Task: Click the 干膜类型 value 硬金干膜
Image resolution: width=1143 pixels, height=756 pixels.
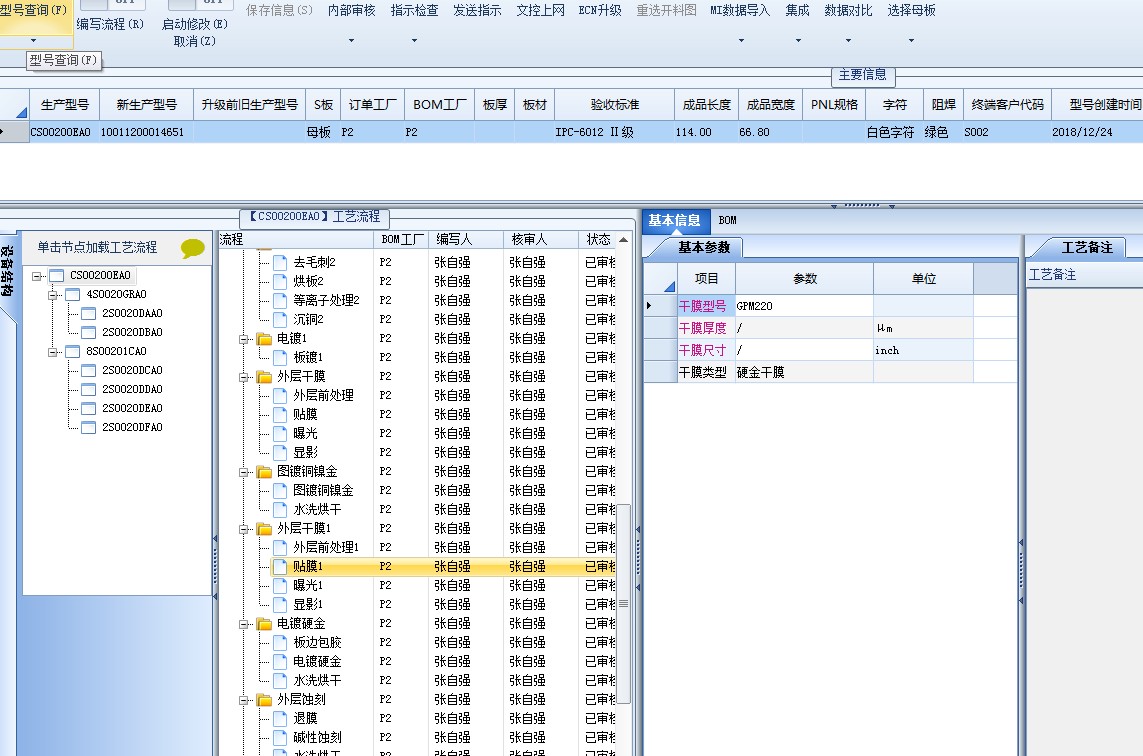Action: pos(804,373)
